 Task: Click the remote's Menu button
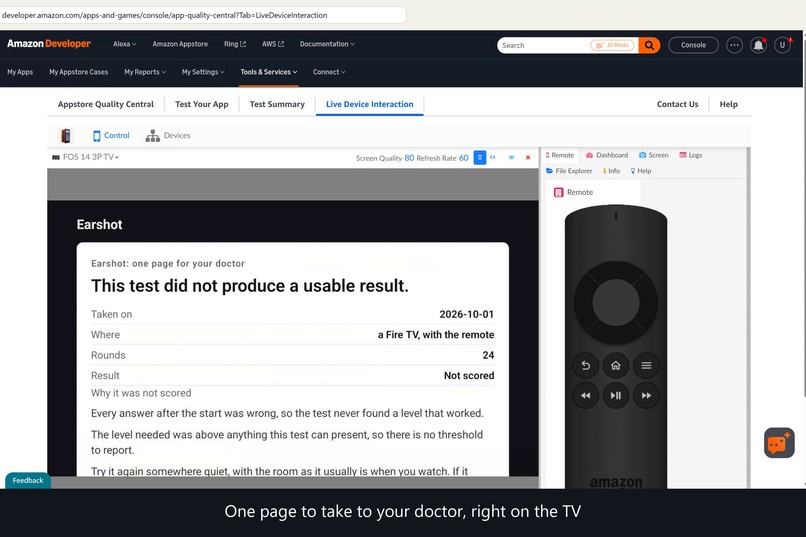[646, 365]
